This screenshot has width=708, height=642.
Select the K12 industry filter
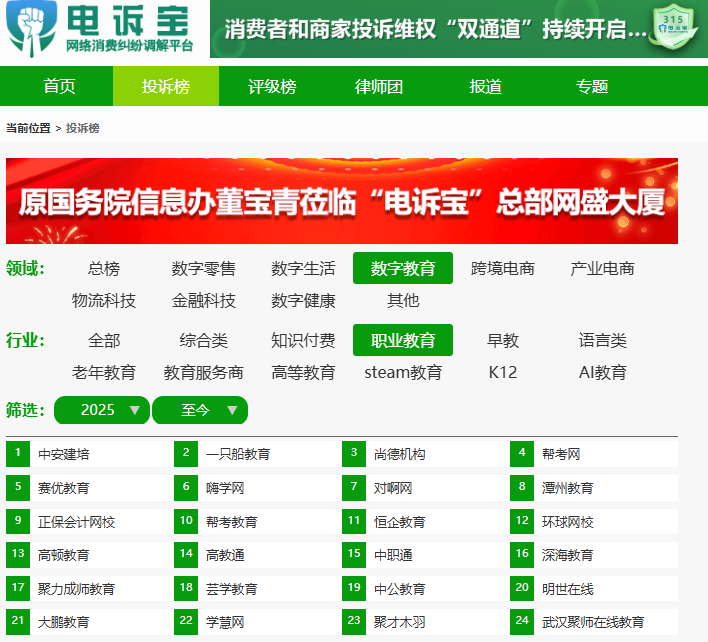point(502,372)
